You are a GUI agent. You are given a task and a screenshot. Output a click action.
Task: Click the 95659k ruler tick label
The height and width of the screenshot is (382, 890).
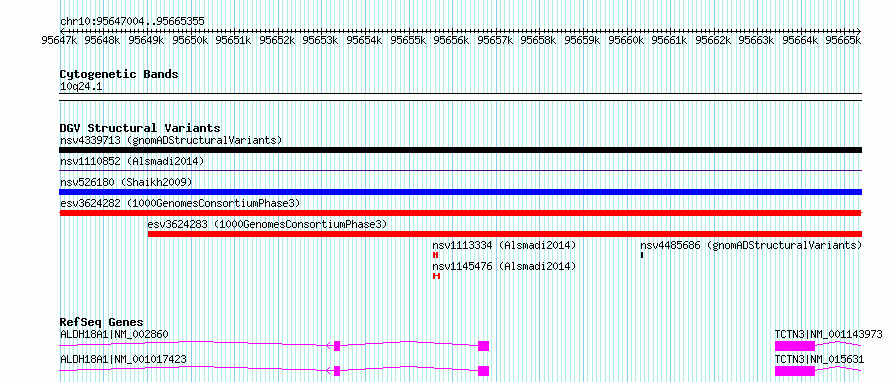point(583,40)
